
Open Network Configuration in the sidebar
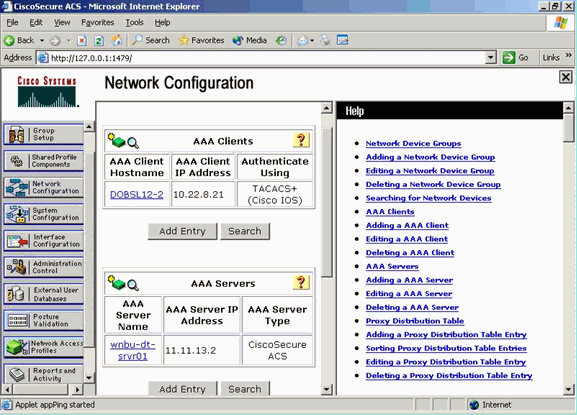43,187
